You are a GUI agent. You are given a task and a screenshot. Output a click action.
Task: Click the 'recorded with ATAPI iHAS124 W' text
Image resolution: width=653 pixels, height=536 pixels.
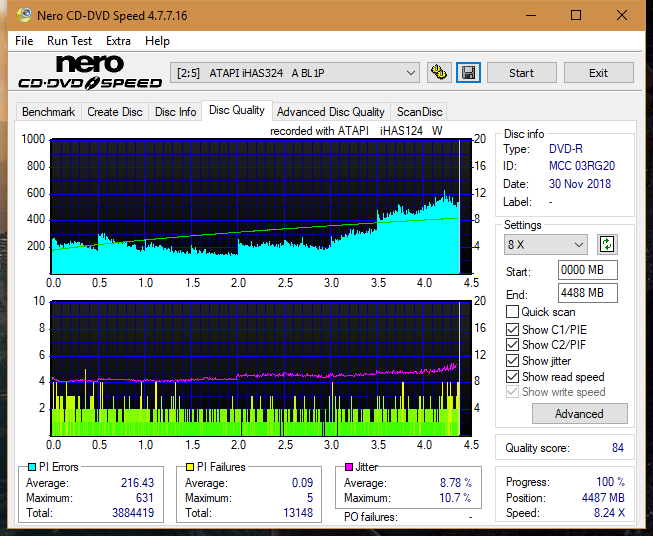coord(356,131)
